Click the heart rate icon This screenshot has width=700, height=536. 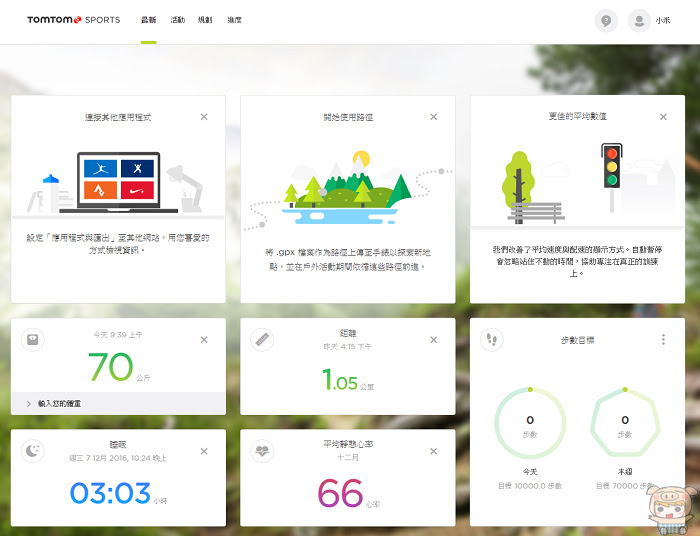[x=262, y=451]
